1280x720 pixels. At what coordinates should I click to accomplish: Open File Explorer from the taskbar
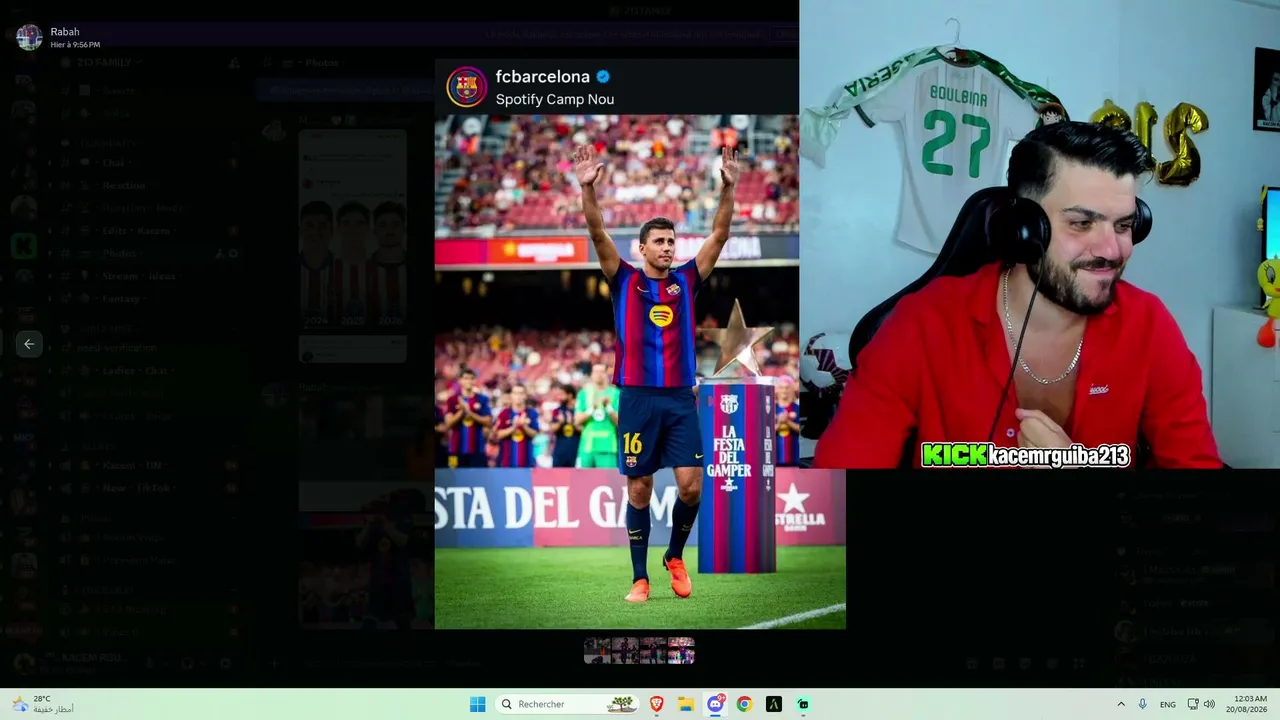(x=686, y=704)
